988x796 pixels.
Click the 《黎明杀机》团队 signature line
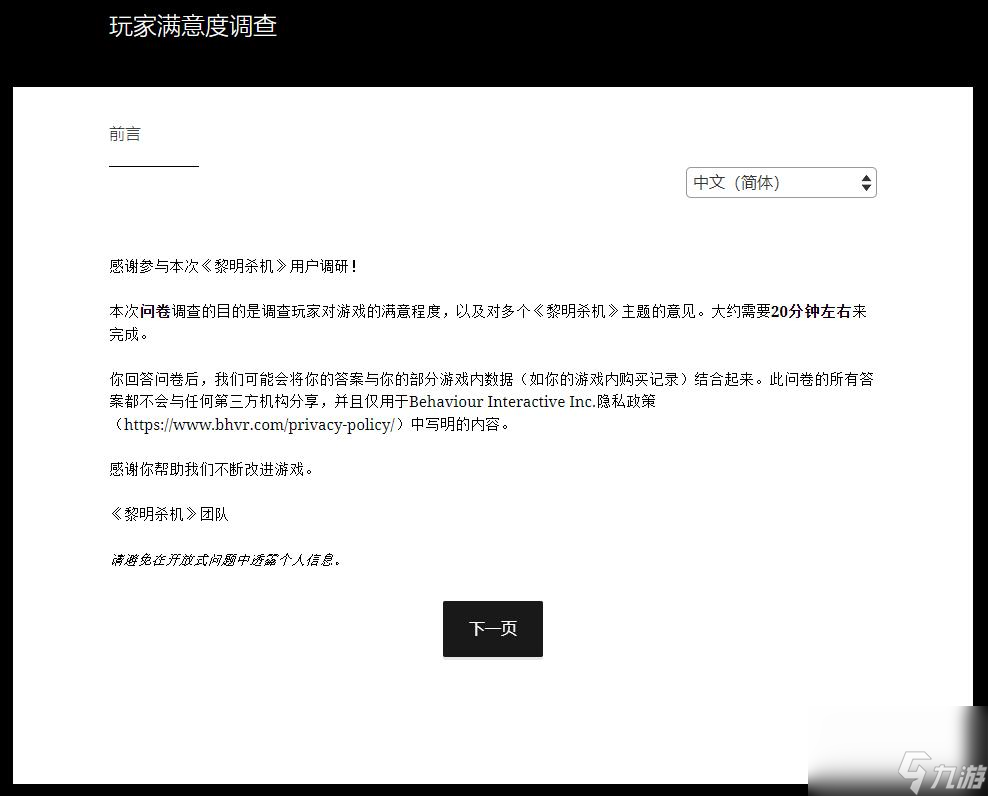point(169,514)
